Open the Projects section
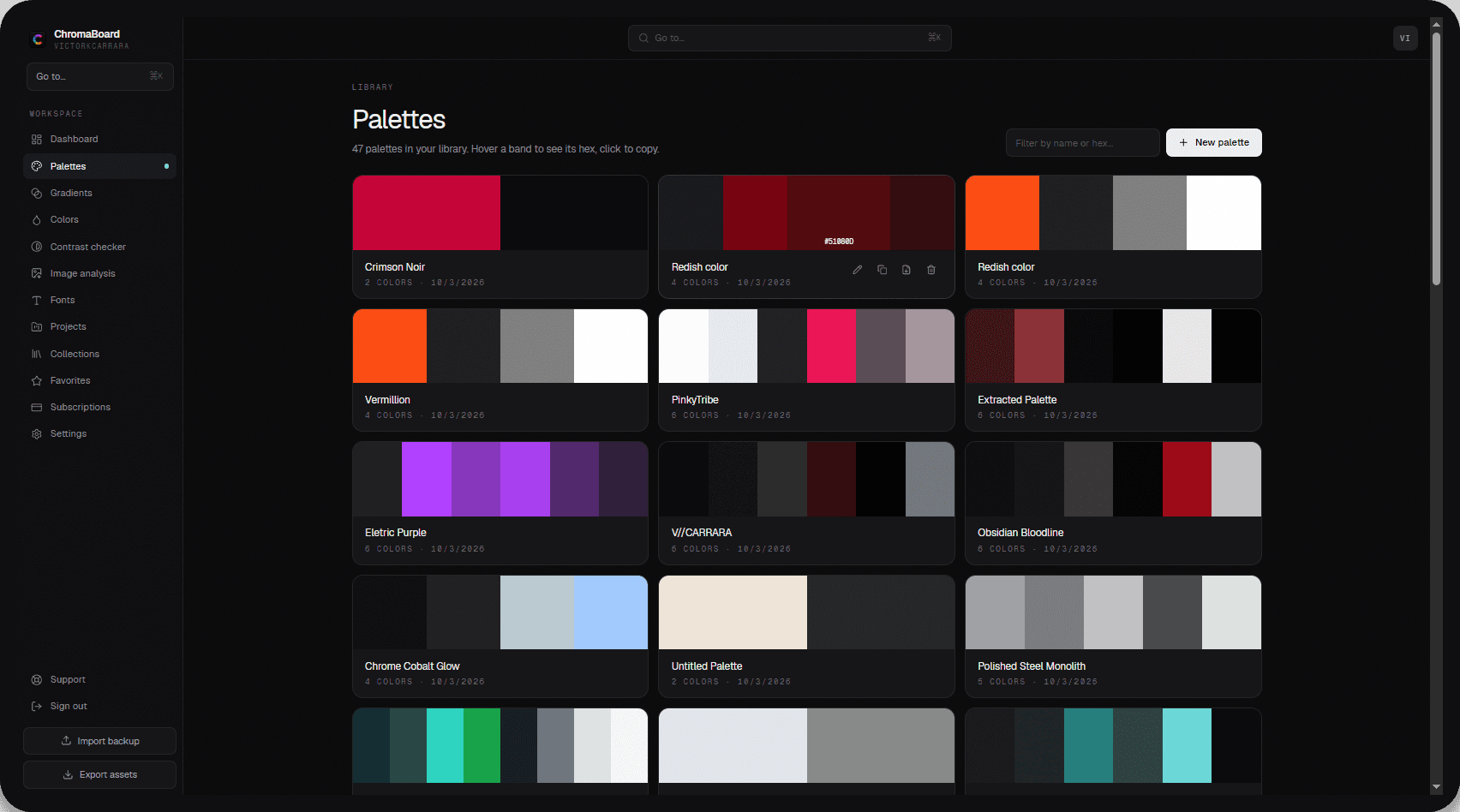This screenshot has height=812, width=1460. [99, 326]
